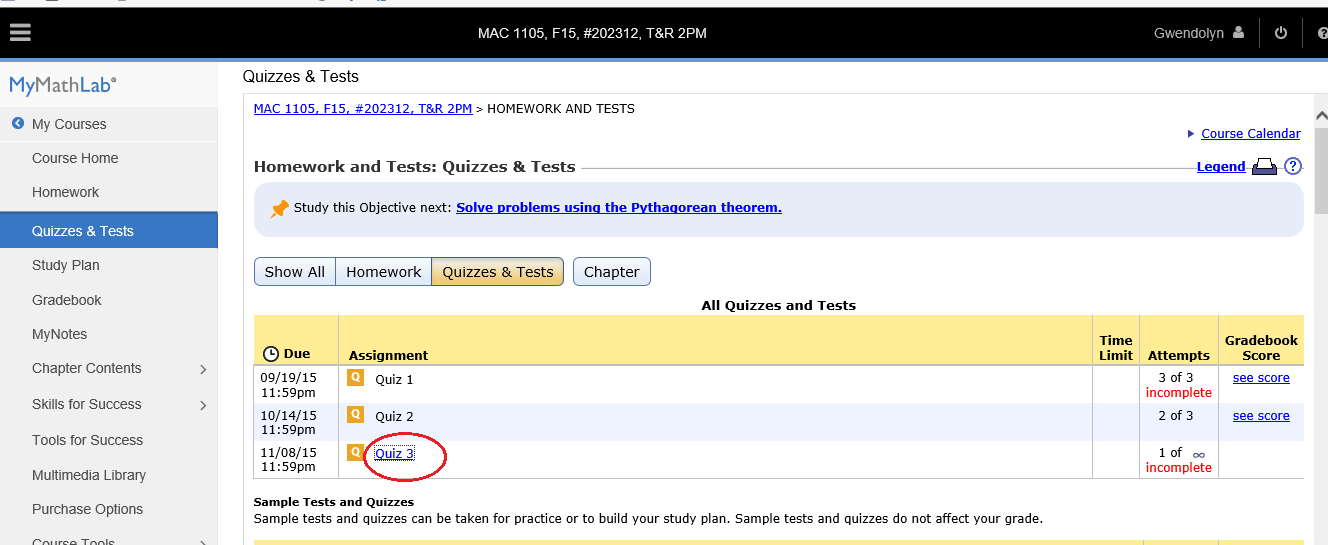The image size is (1328, 545).
Task: Click the 3 of 3 attempts cell
Action: (x=1178, y=385)
